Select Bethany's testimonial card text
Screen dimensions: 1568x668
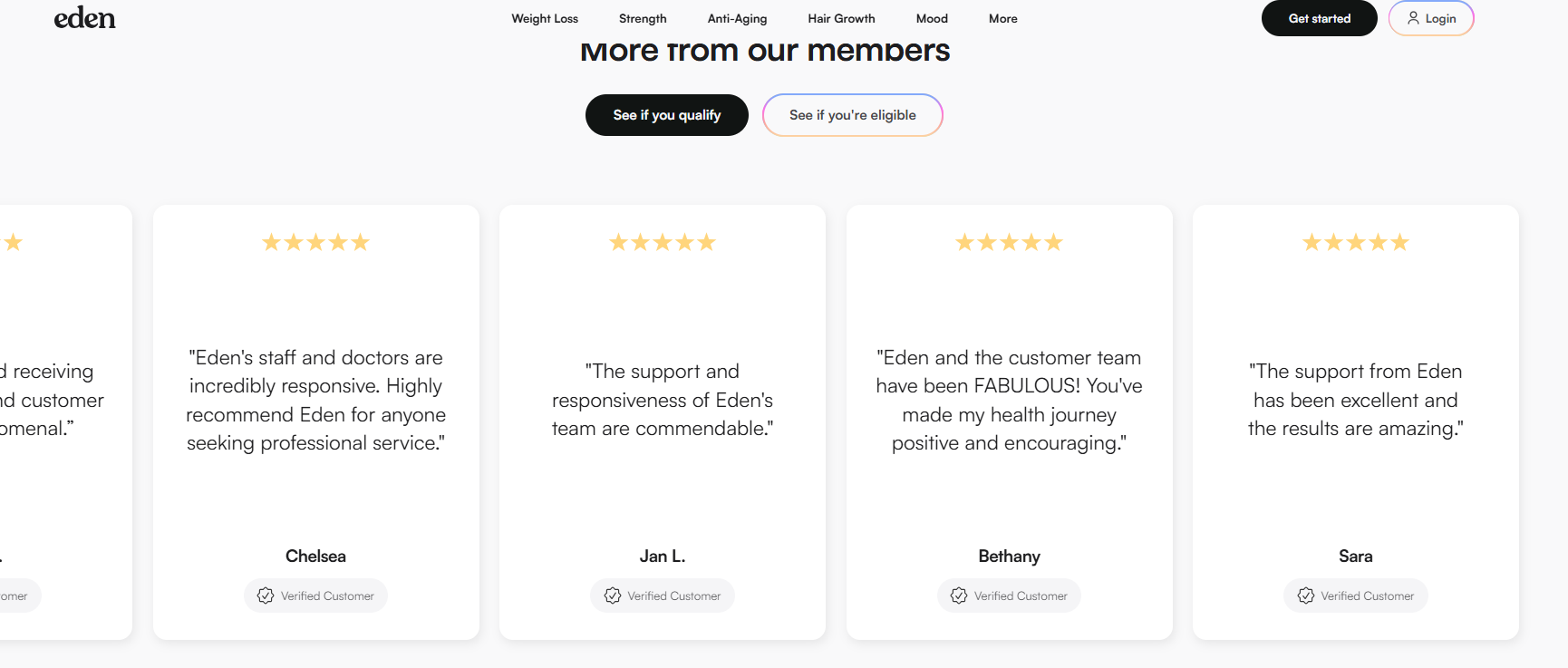tap(1009, 400)
